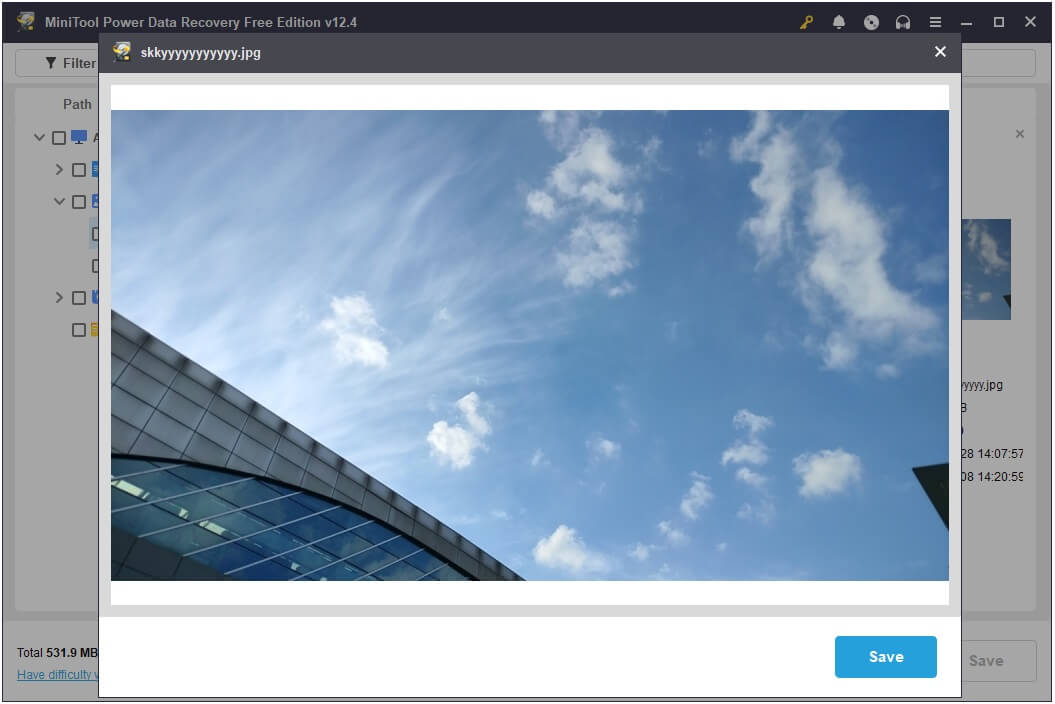The height and width of the screenshot is (704, 1055).
Task: Click the preview dialog file icon
Action: pos(122,52)
